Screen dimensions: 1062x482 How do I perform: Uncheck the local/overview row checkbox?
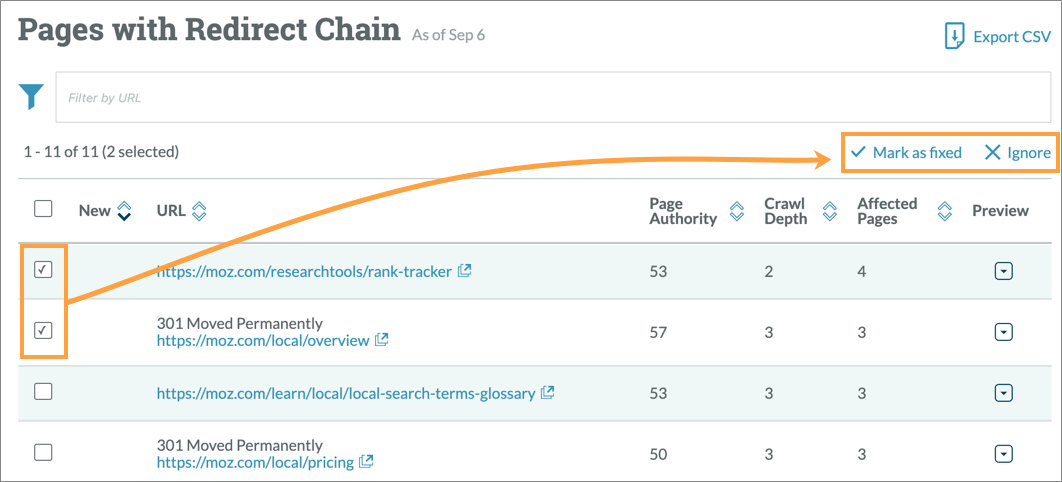click(x=43, y=331)
